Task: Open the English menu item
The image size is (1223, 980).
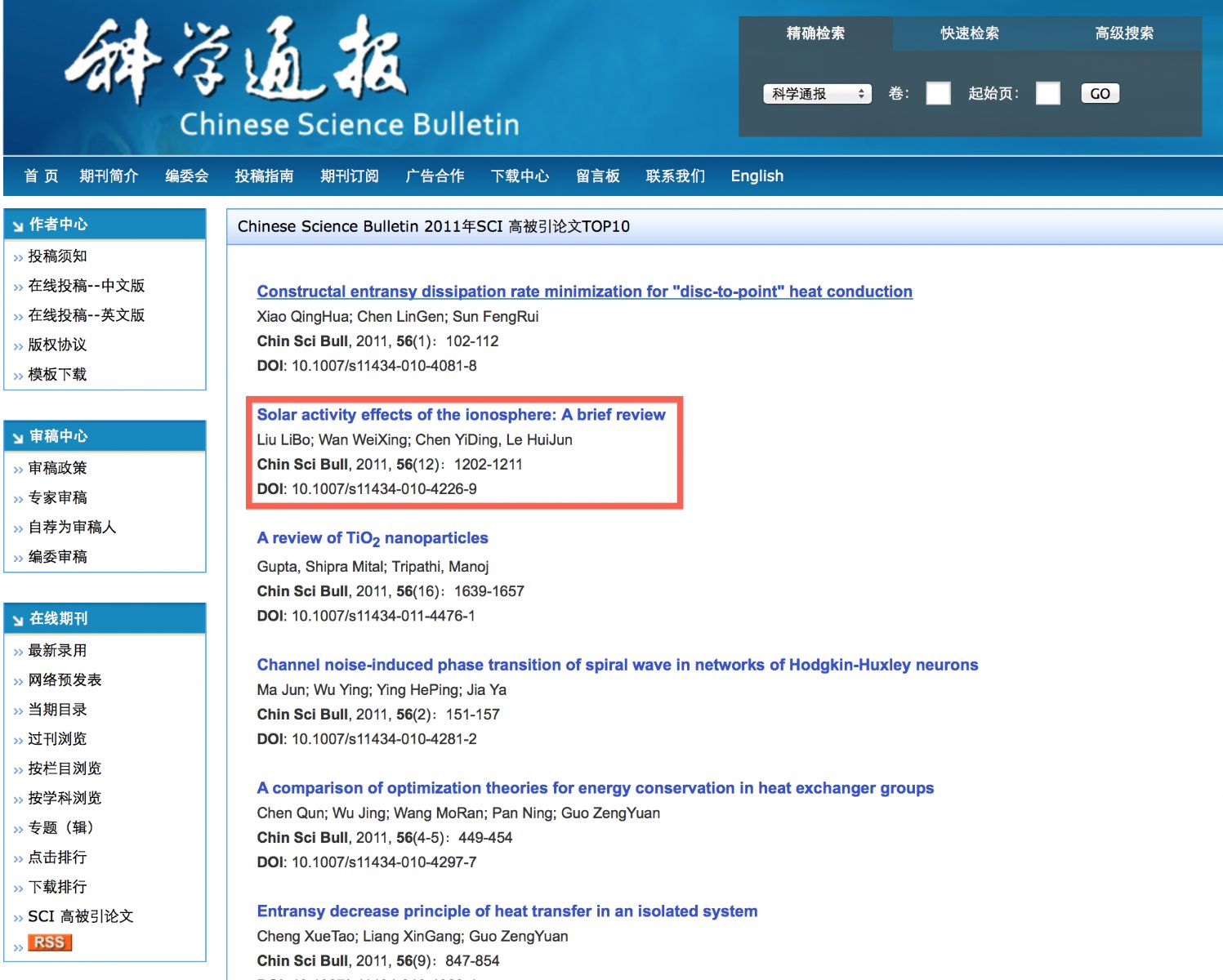Action: tap(757, 176)
